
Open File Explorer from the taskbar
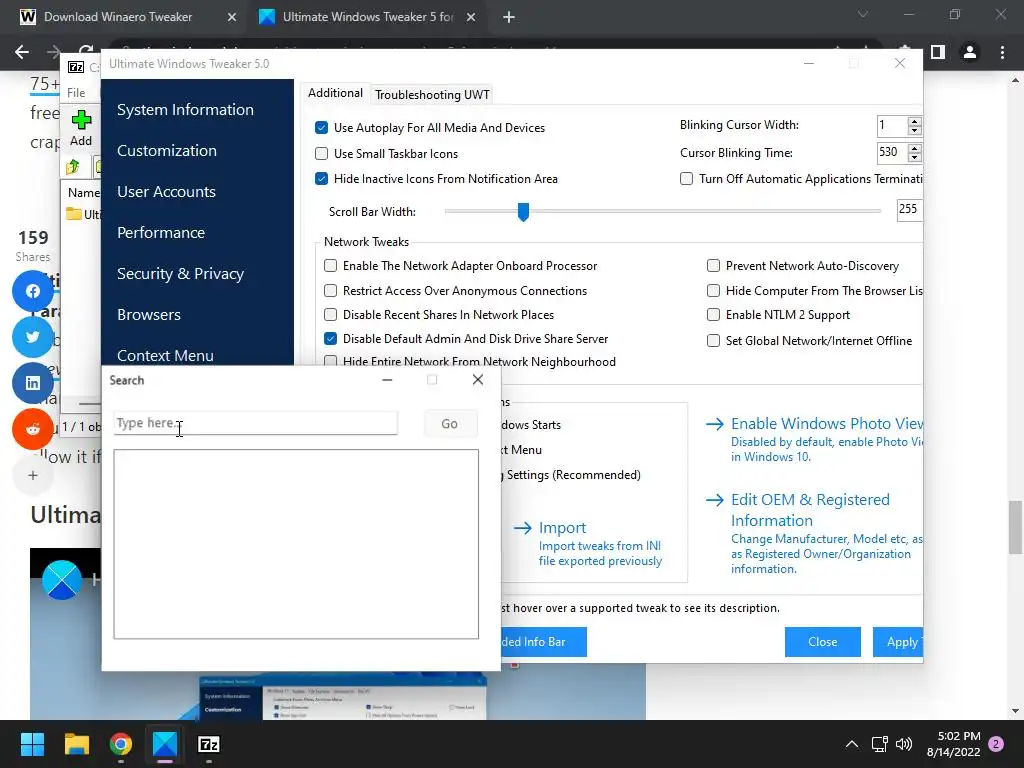76,744
